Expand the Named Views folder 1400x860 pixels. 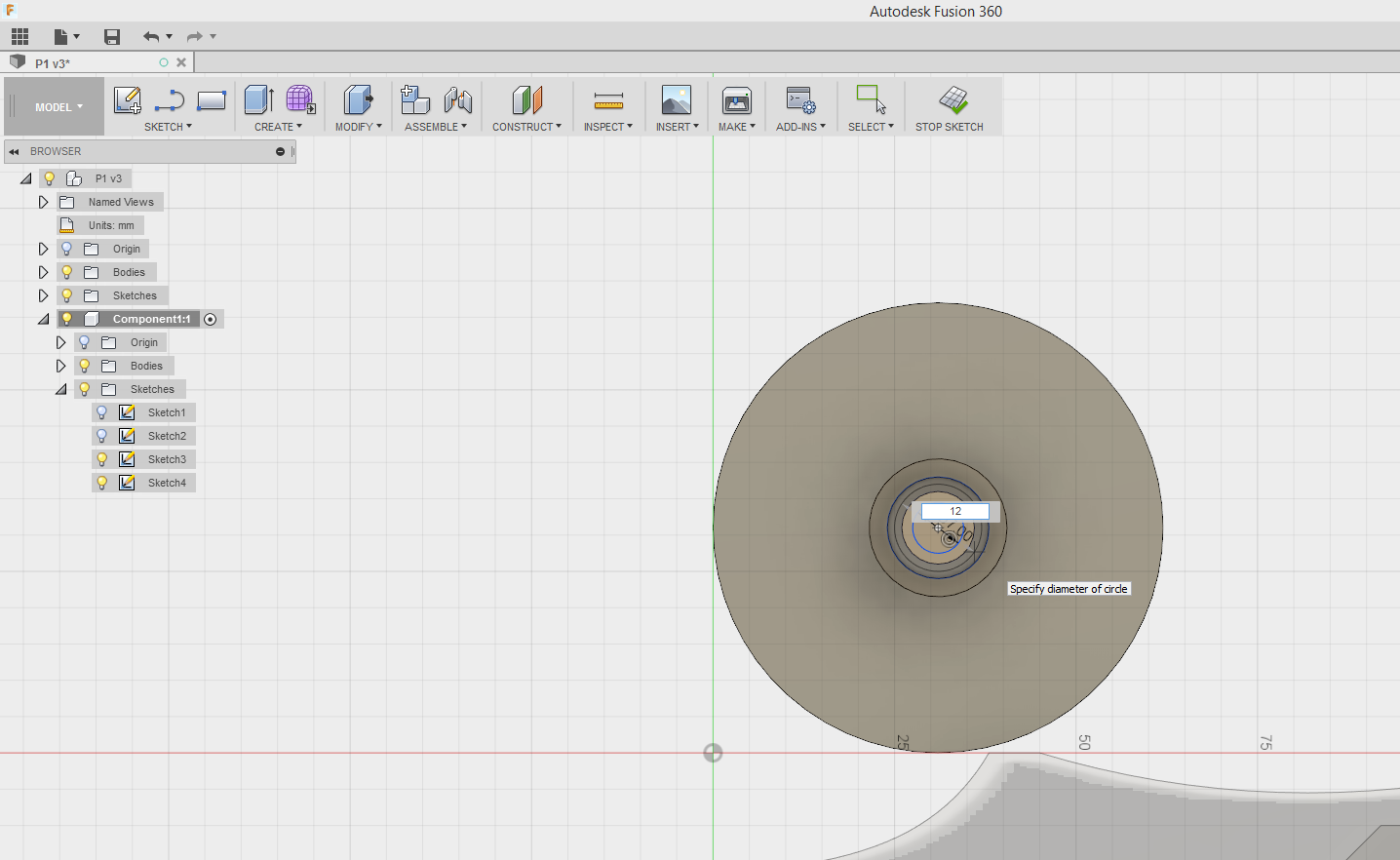43,202
